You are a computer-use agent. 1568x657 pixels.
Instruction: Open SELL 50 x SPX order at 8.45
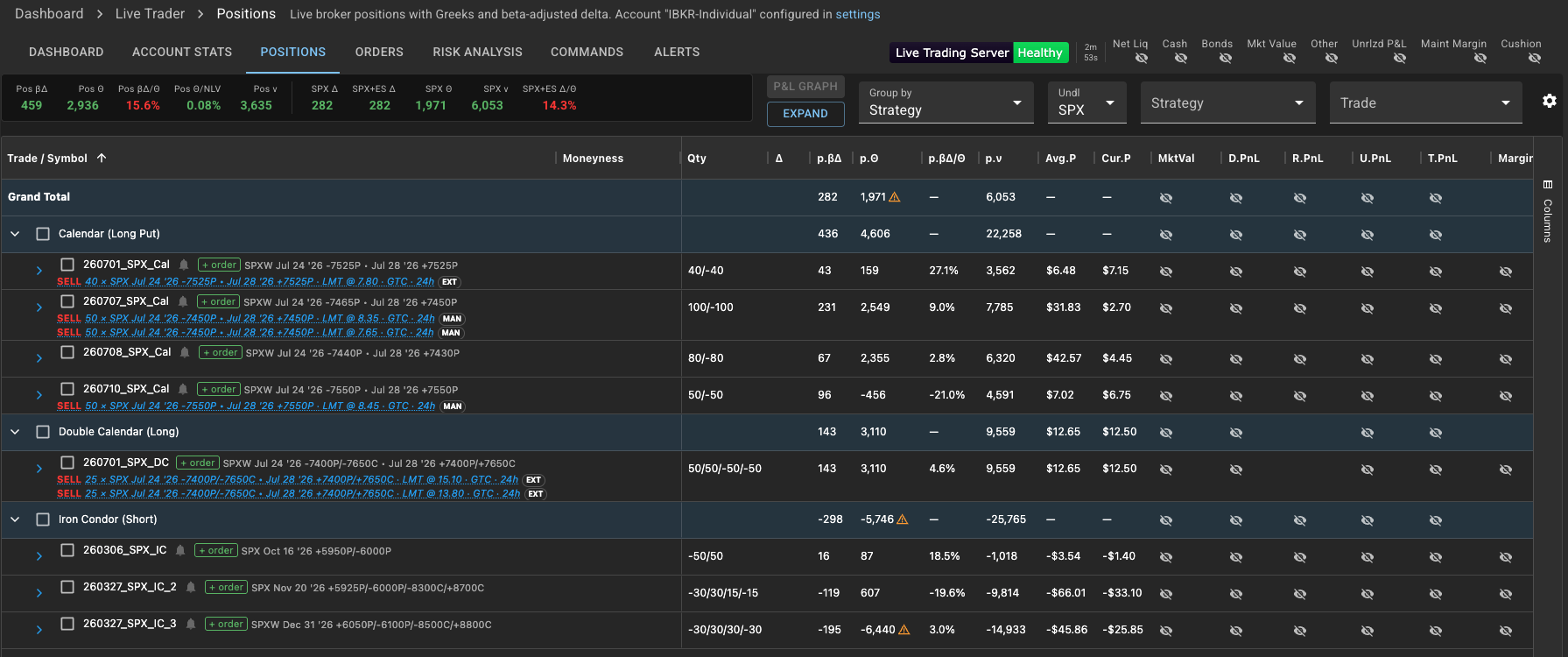(260, 406)
